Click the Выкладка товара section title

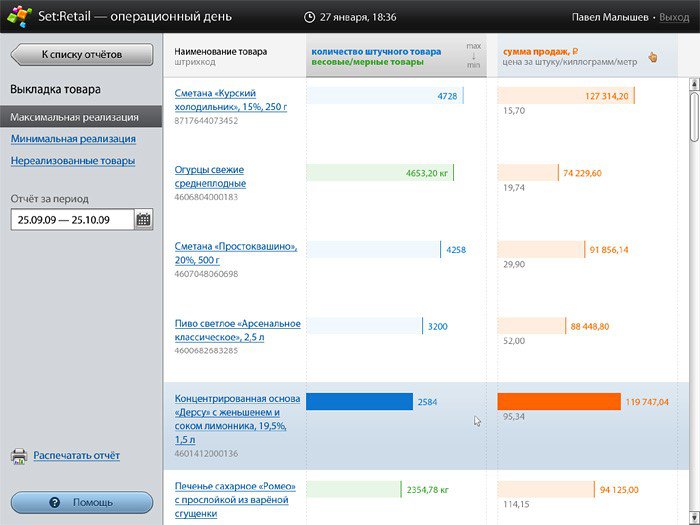55,89
